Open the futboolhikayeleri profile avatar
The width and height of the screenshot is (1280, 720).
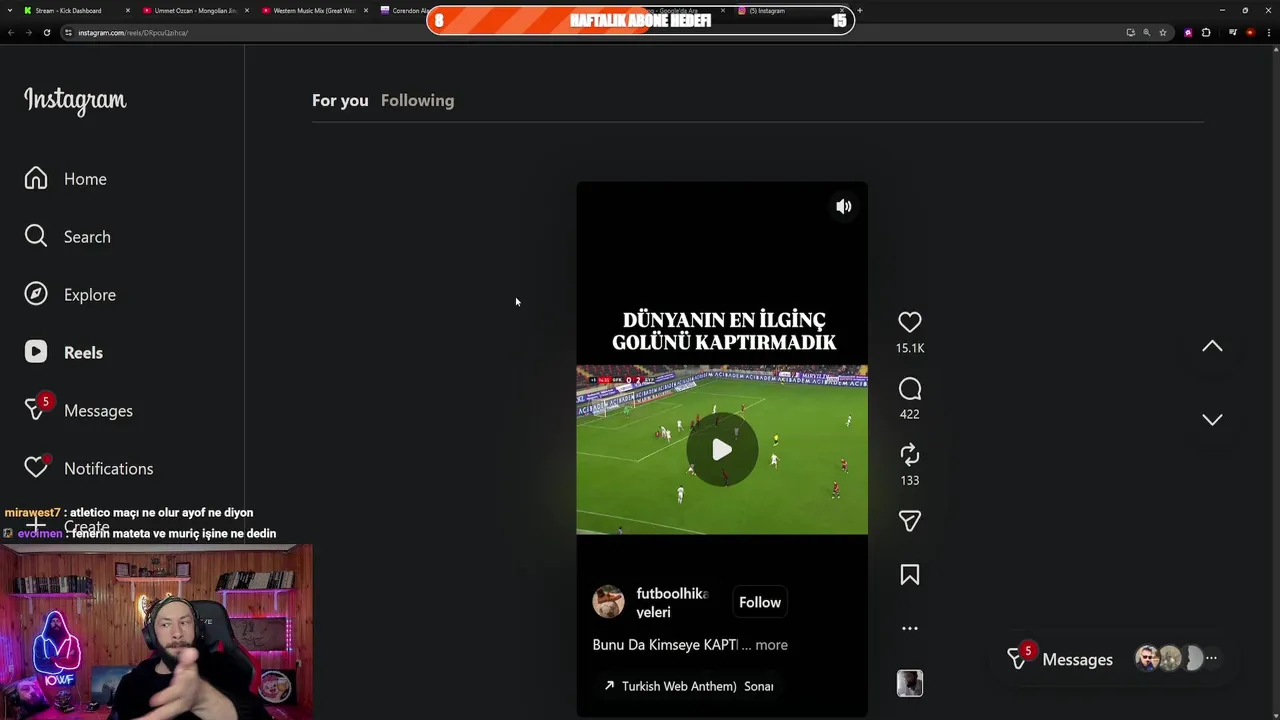(608, 602)
